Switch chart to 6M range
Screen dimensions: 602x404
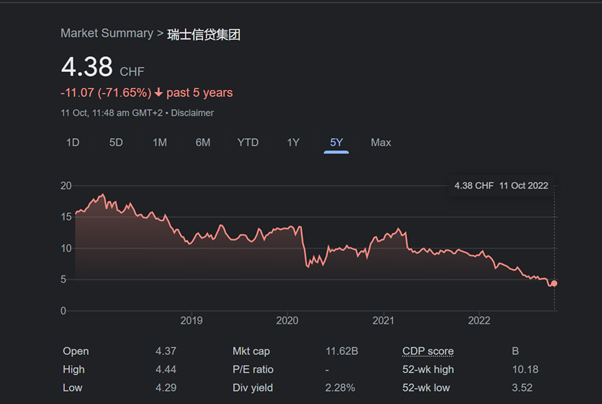(x=203, y=142)
